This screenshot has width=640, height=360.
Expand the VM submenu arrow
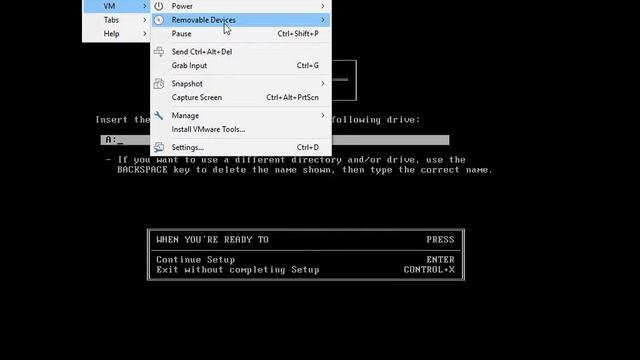(x=144, y=6)
